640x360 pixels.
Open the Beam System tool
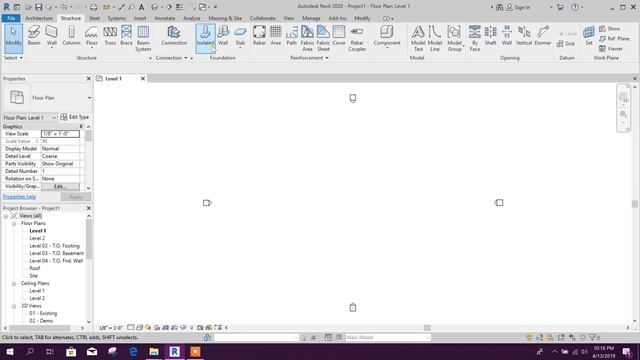point(143,38)
